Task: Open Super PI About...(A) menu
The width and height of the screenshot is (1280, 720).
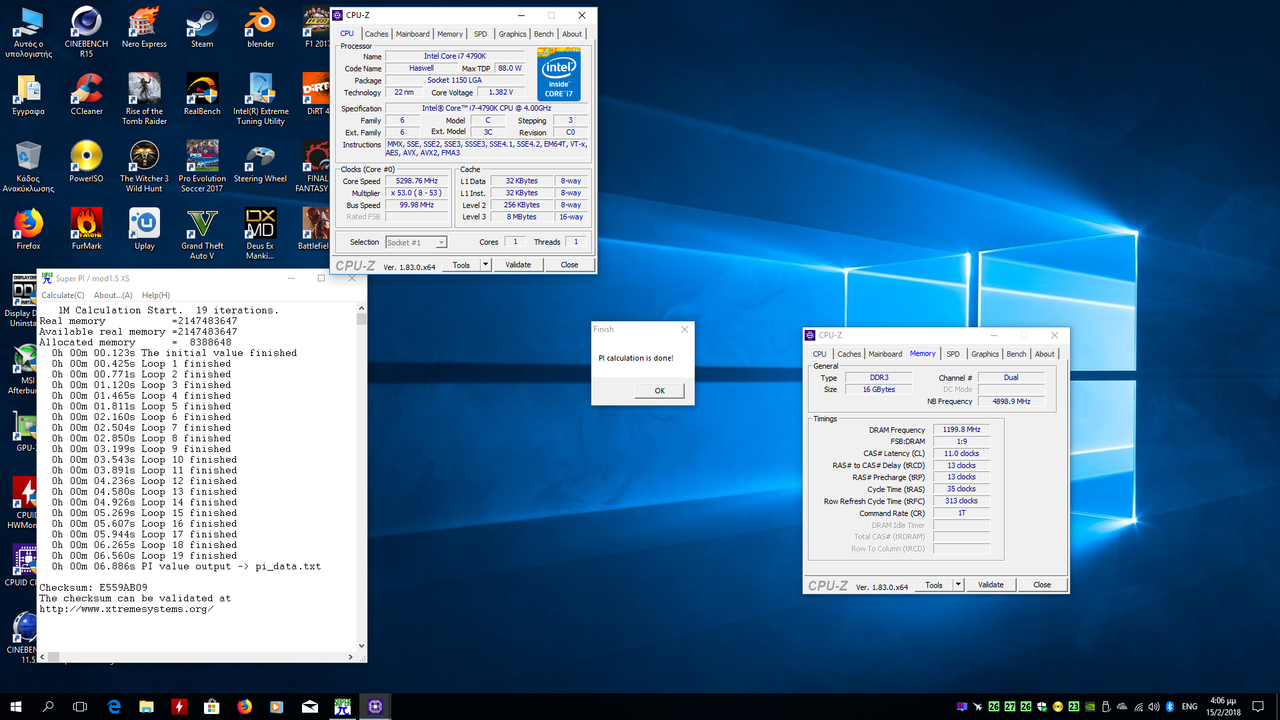Action: pos(113,295)
